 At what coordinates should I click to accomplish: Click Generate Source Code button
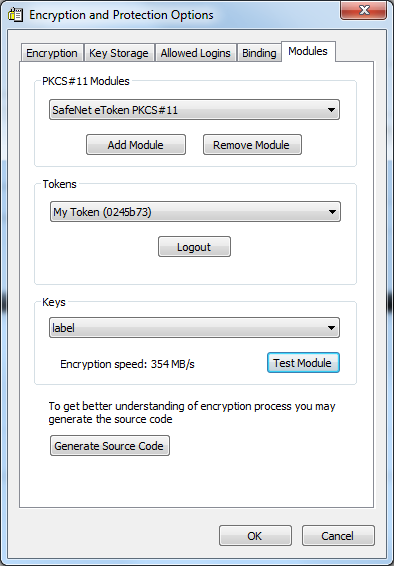(x=110, y=446)
